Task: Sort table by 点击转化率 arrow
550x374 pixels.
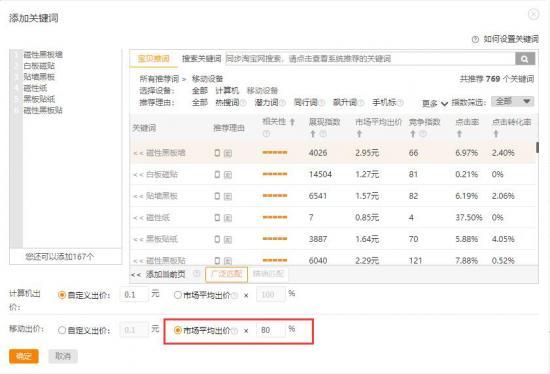Action: coord(496,134)
